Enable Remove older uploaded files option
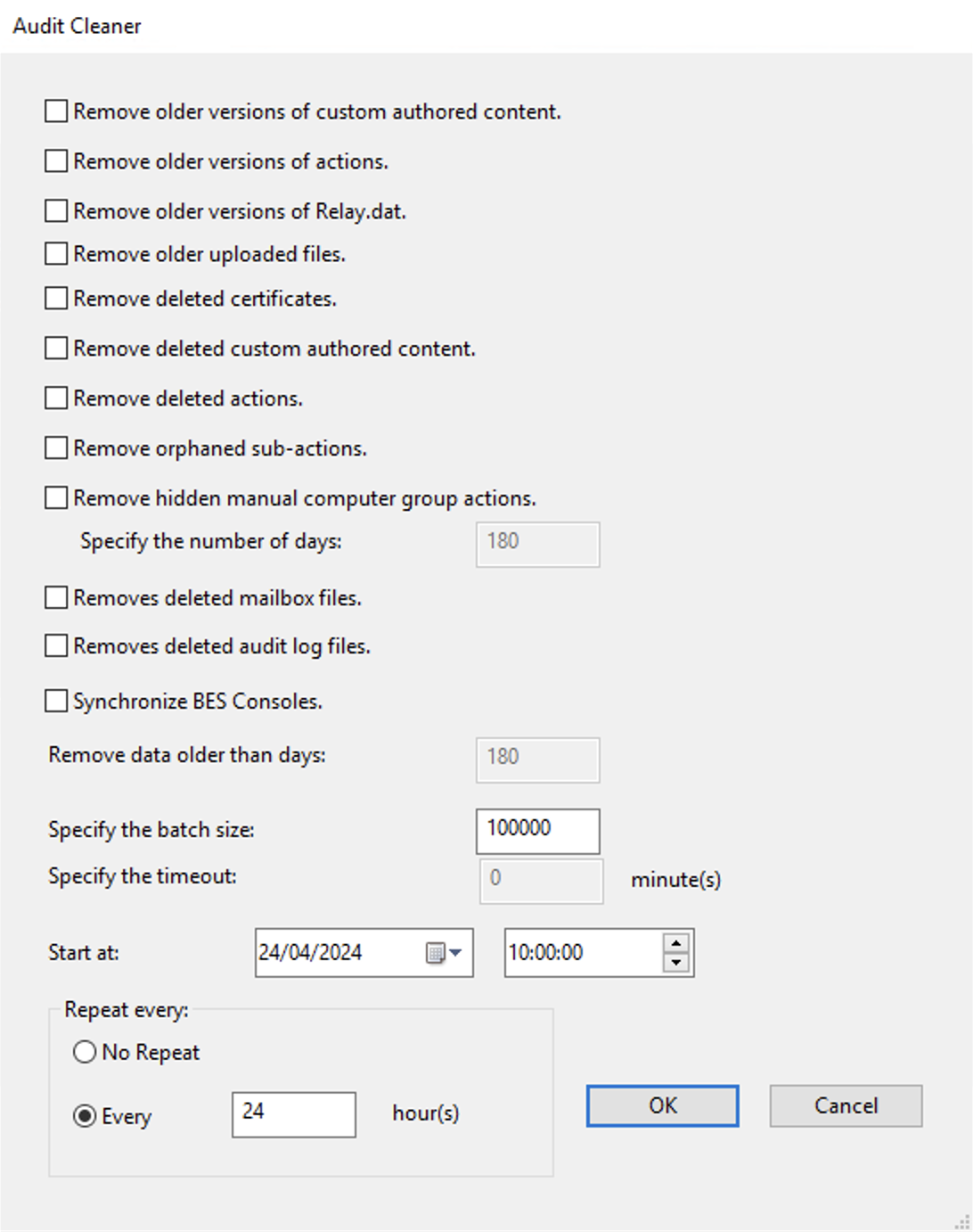Image resolution: width=973 pixels, height=1232 pixels. tap(56, 254)
